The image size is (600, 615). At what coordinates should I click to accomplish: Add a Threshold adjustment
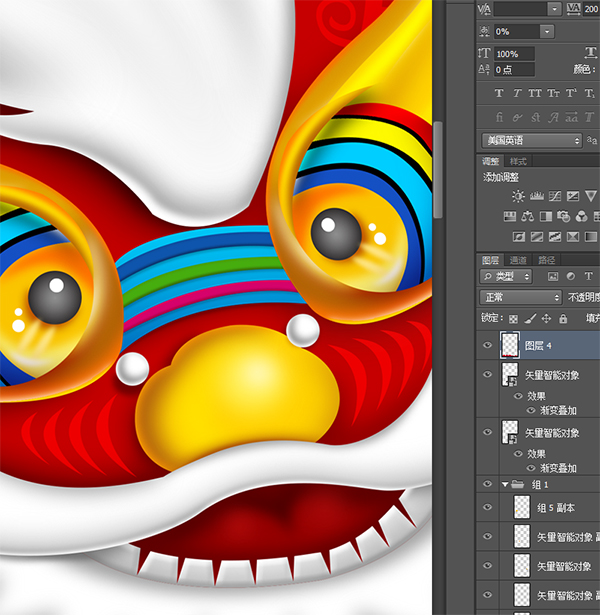point(555,237)
